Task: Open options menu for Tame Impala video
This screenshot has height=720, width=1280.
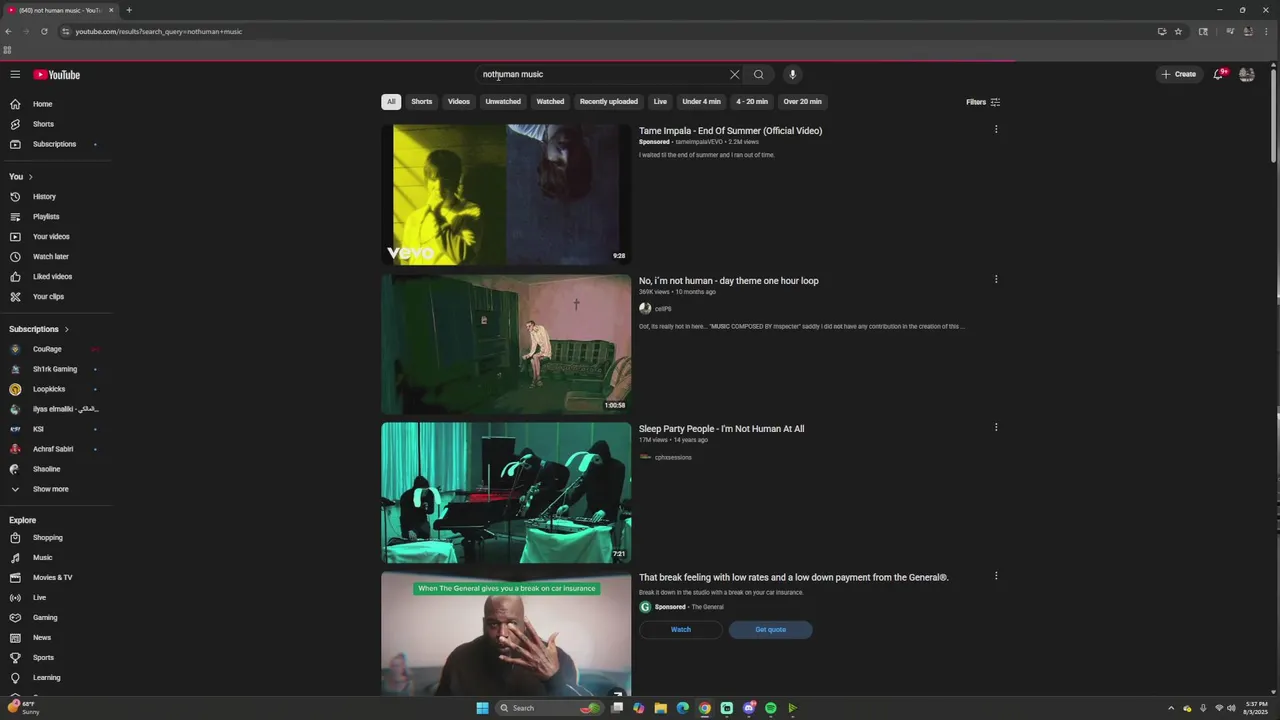Action: click(996, 129)
